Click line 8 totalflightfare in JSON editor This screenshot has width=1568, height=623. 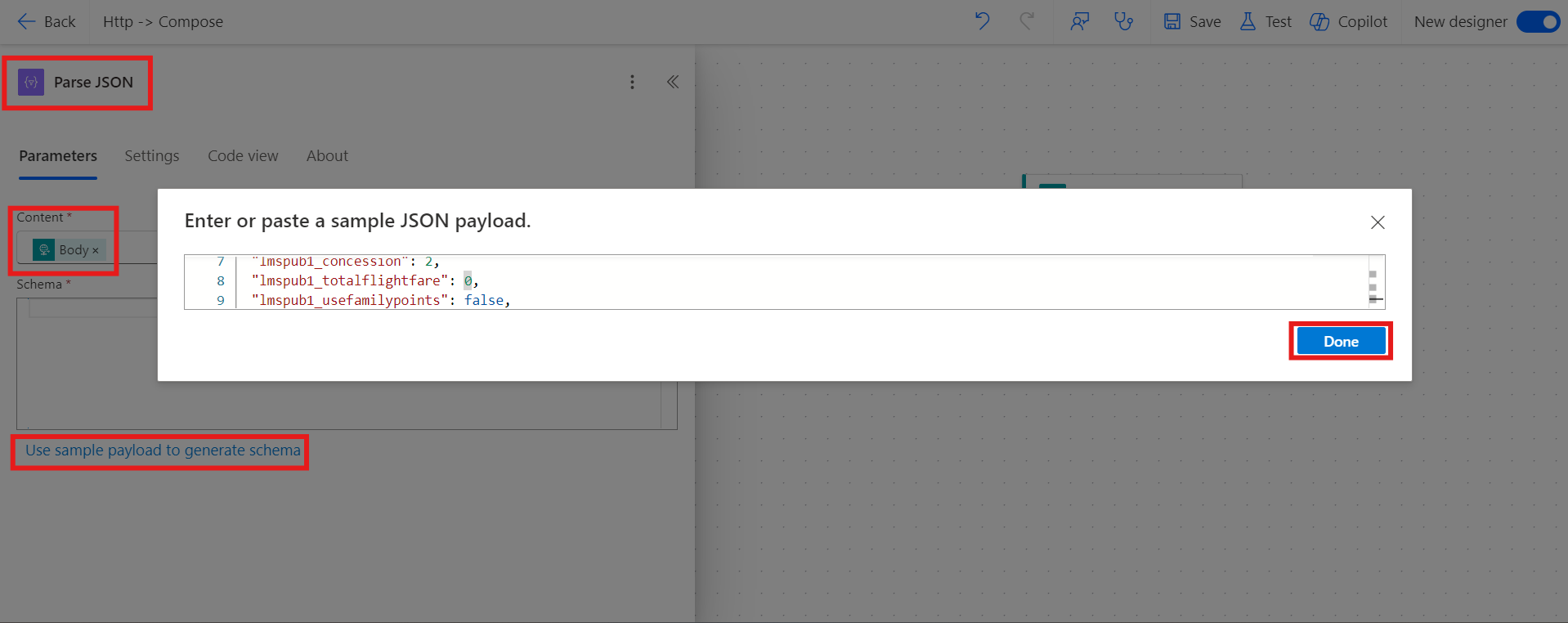350,280
